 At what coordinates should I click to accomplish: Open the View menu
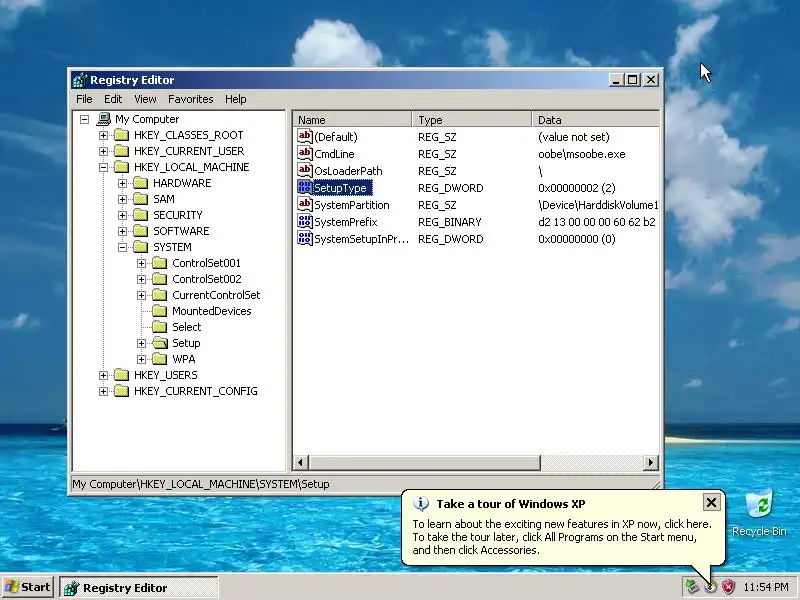[145, 99]
